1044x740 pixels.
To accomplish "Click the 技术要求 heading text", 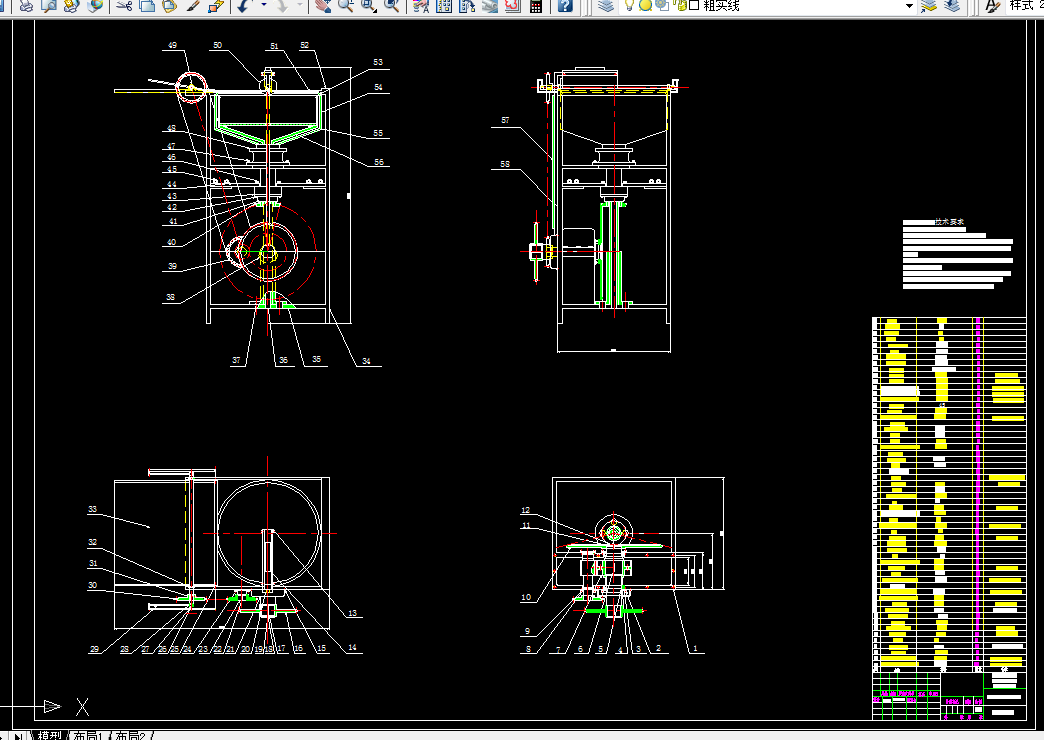I will (x=949, y=222).
